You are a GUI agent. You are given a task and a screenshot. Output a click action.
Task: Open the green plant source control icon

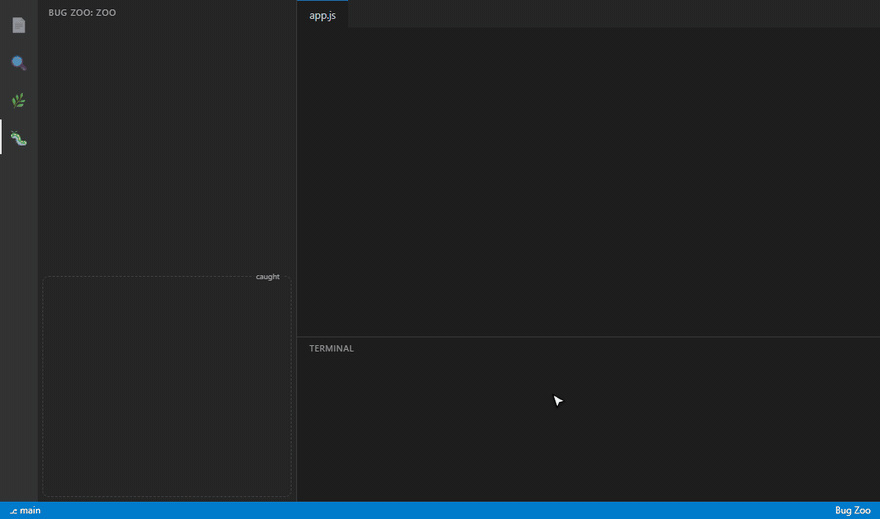(x=19, y=100)
